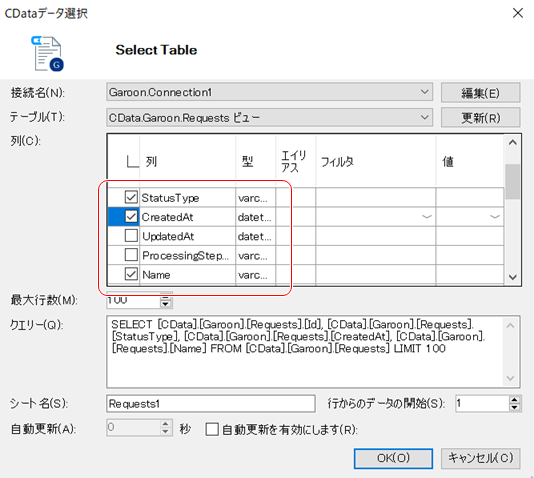Click into the クエリー SQL text box
The image size is (534, 478).
click(x=305, y=351)
